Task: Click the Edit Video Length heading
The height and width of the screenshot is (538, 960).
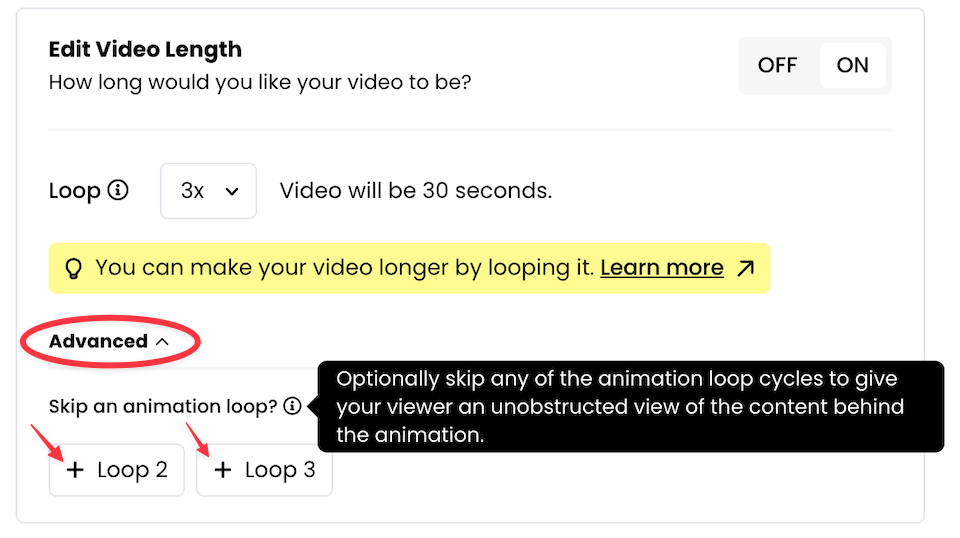Action: (145, 49)
